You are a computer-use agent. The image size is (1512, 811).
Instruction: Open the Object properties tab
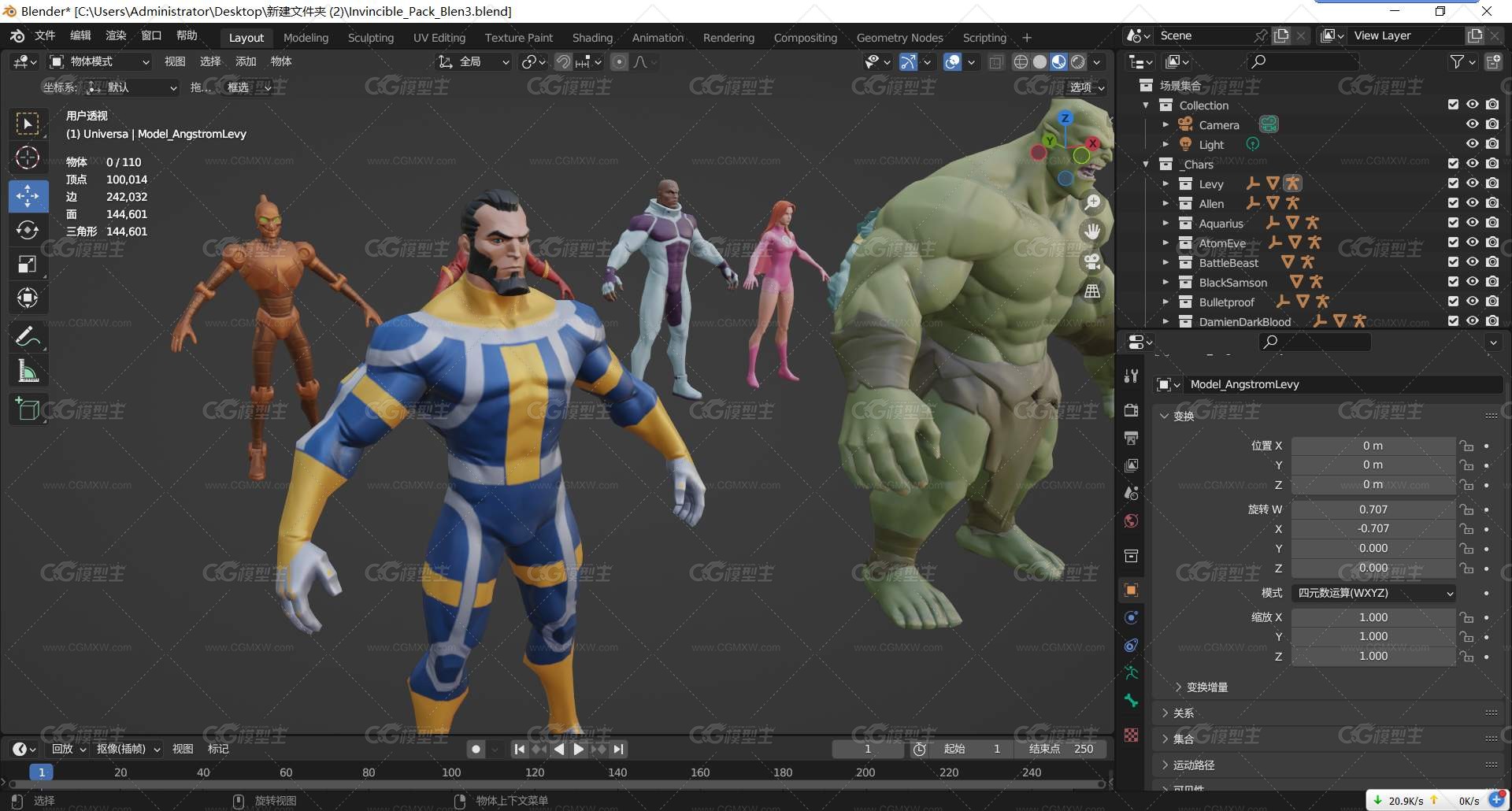tap(1132, 590)
